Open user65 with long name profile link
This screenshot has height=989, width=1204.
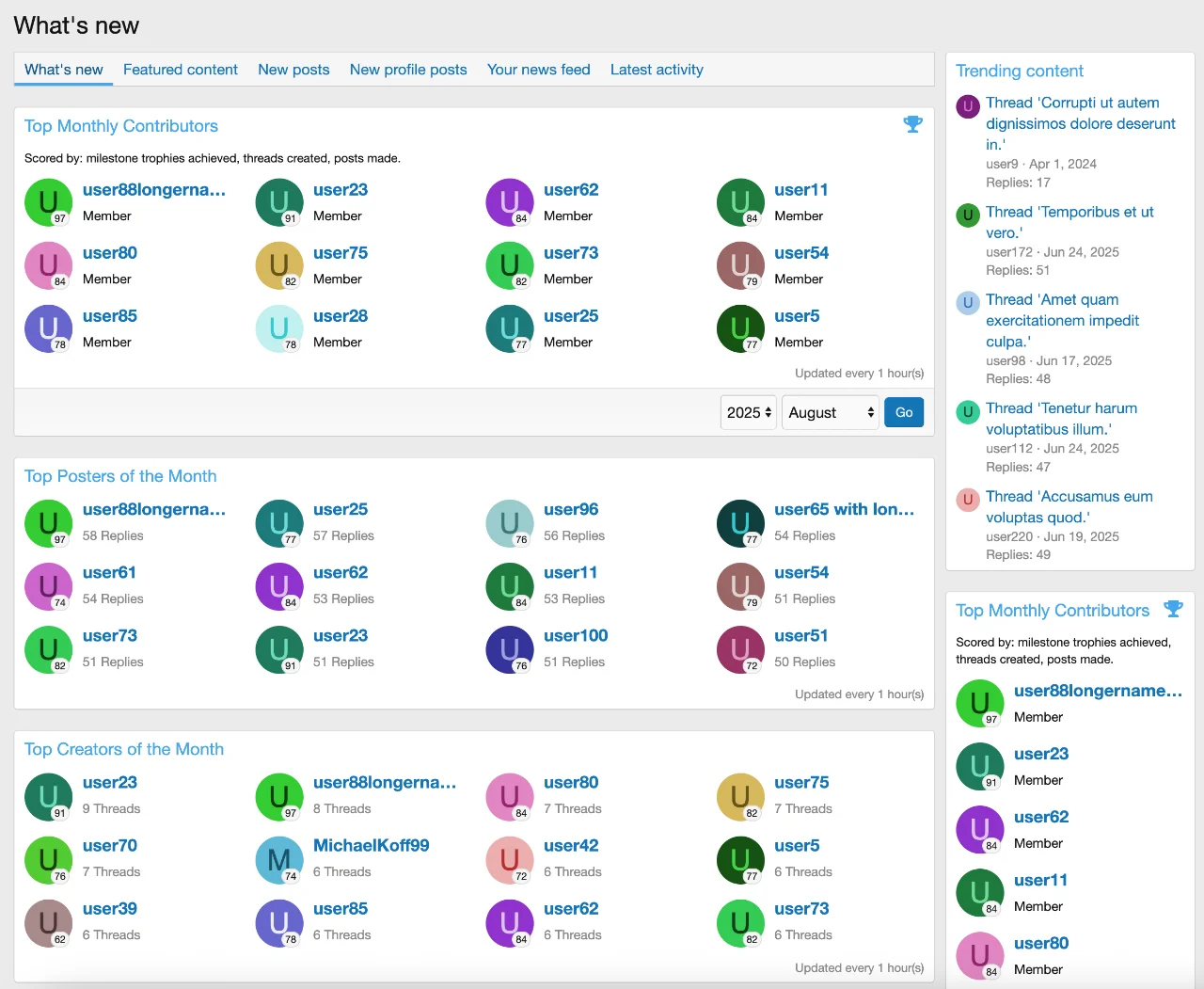844,509
